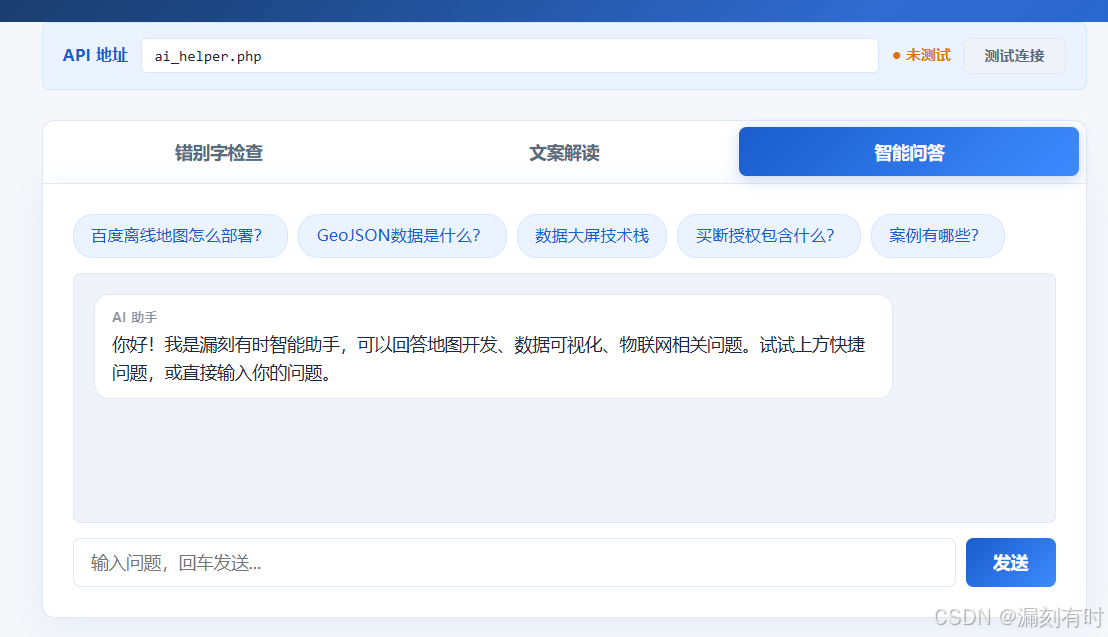The height and width of the screenshot is (637, 1108).
Task: Click the API 地址 label
Action: point(95,56)
